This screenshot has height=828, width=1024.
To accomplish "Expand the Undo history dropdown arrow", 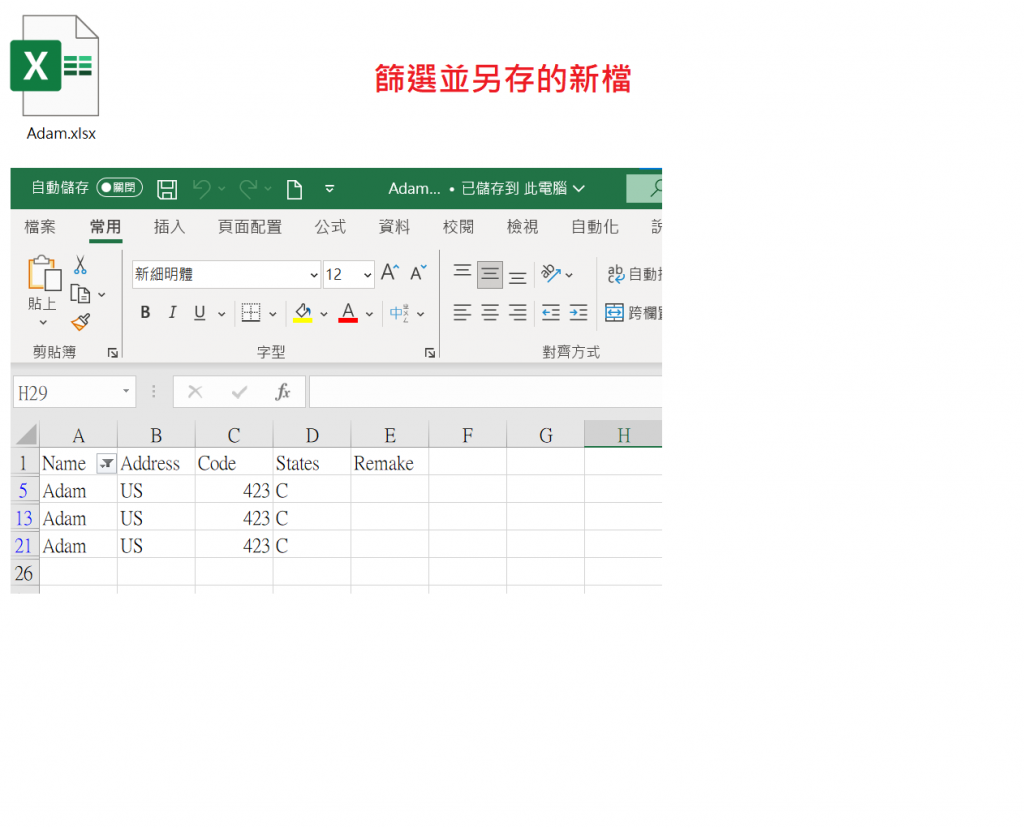I will (x=221, y=189).
